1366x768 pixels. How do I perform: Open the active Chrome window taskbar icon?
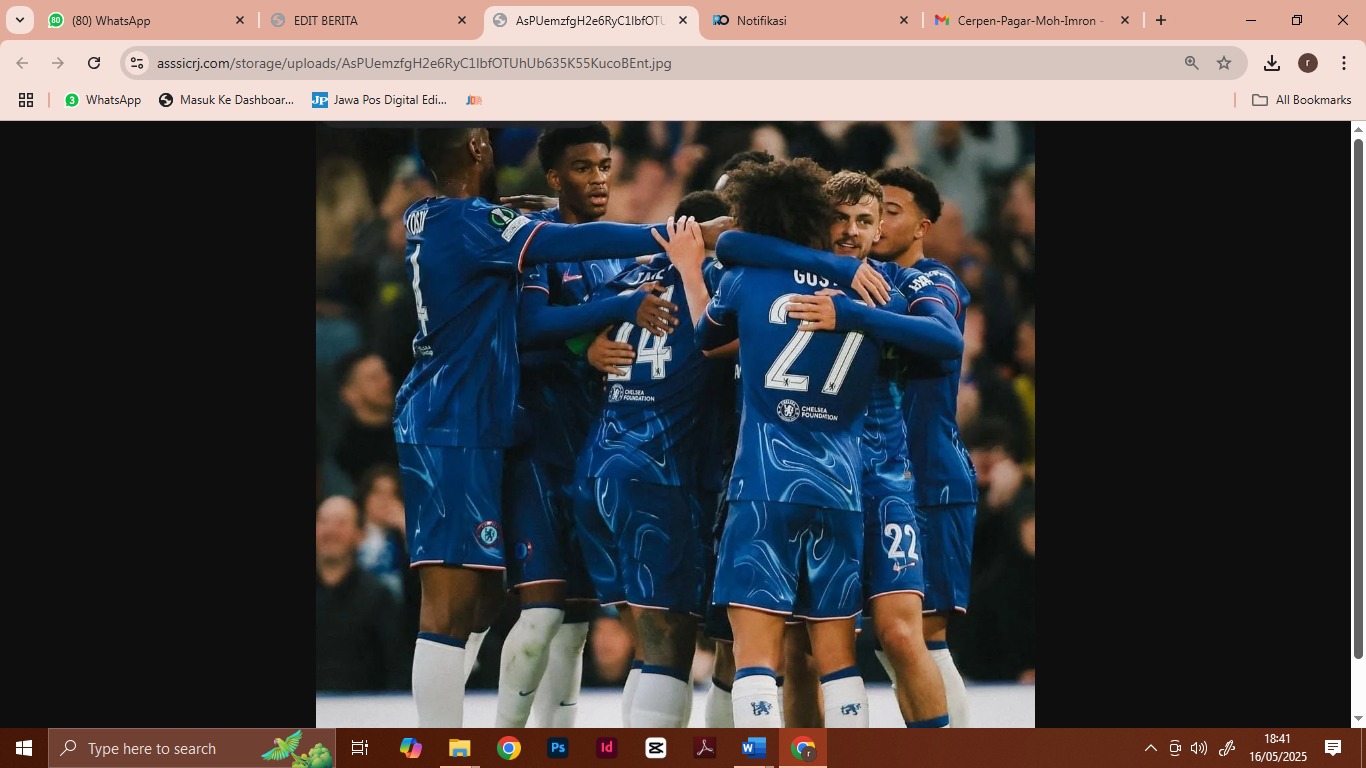point(803,748)
